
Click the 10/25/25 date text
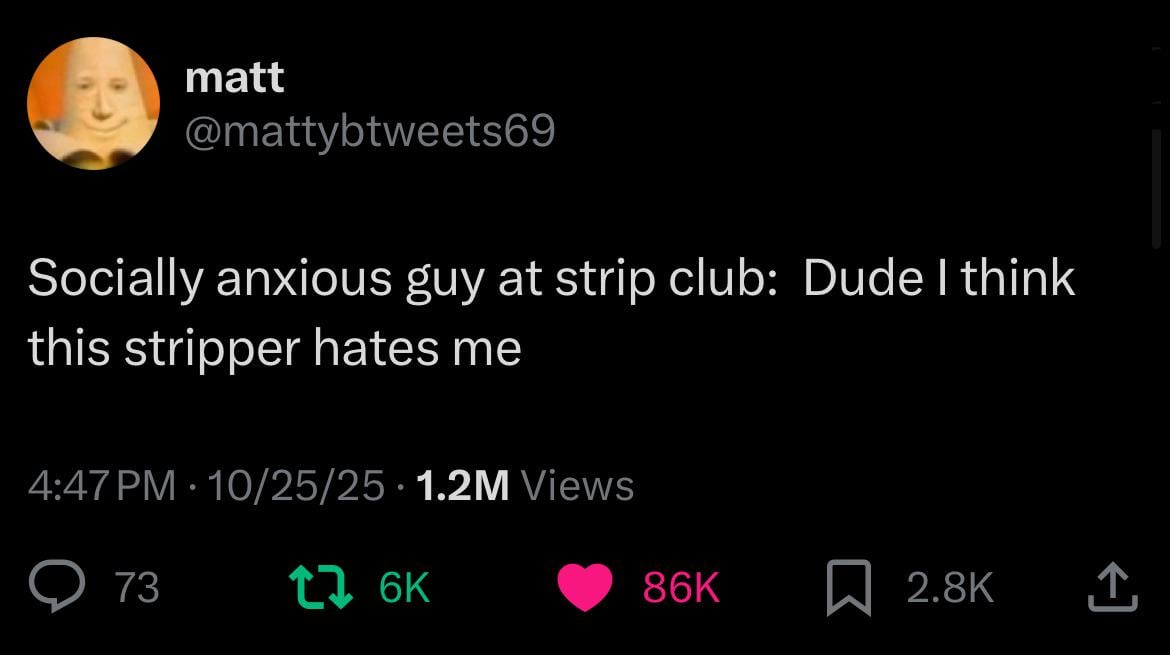pyautogui.click(x=296, y=486)
